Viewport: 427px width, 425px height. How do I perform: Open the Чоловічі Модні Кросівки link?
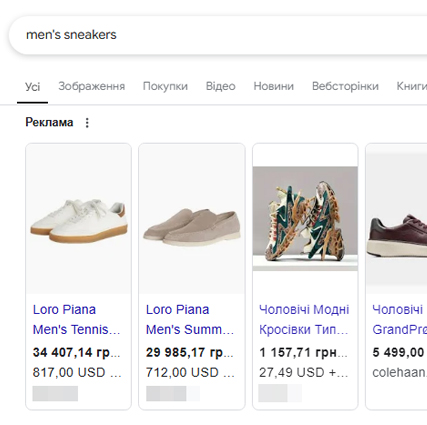pos(304,320)
